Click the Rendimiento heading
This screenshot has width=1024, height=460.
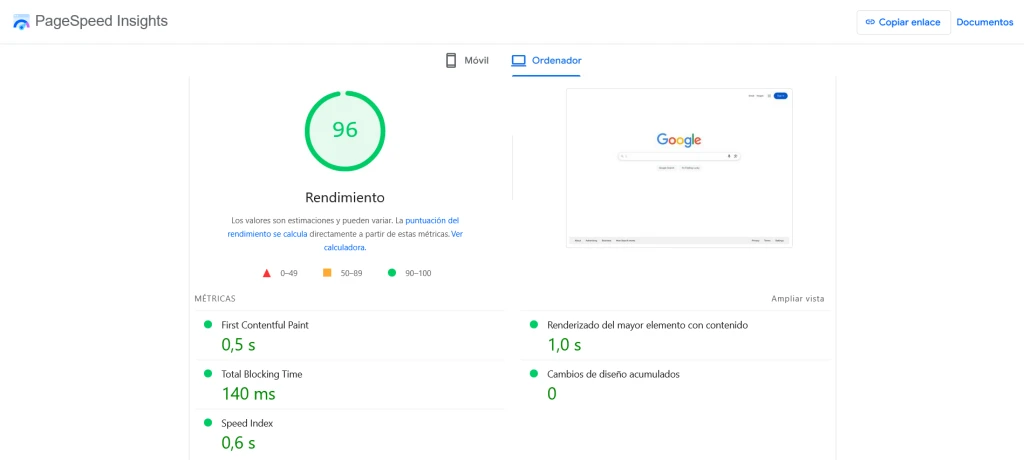(x=345, y=197)
